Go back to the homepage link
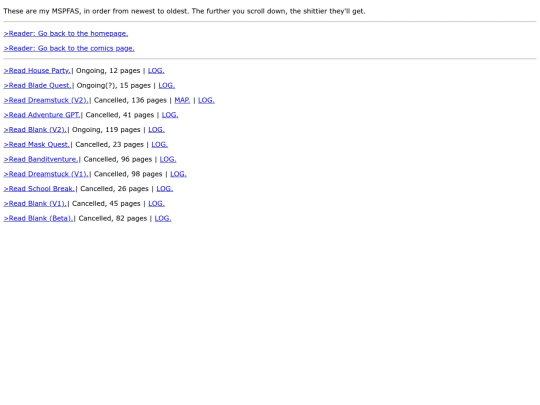 coord(66,33)
